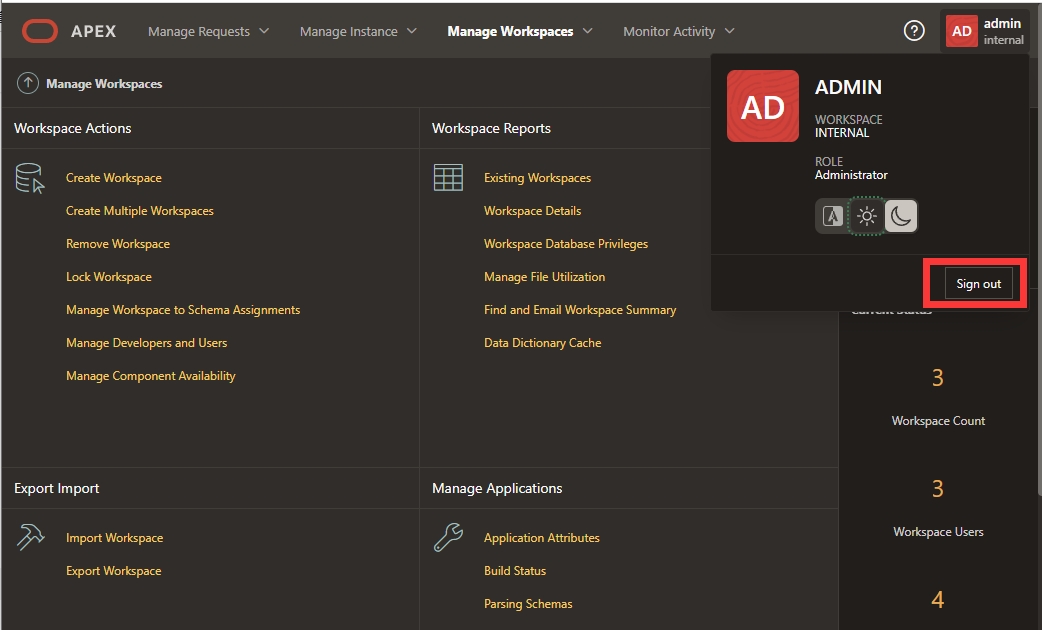Click the Export Import hammer icon
The width and height of the screenshot is (1042, 630).
pyautogui.click(x=31, y=538)
